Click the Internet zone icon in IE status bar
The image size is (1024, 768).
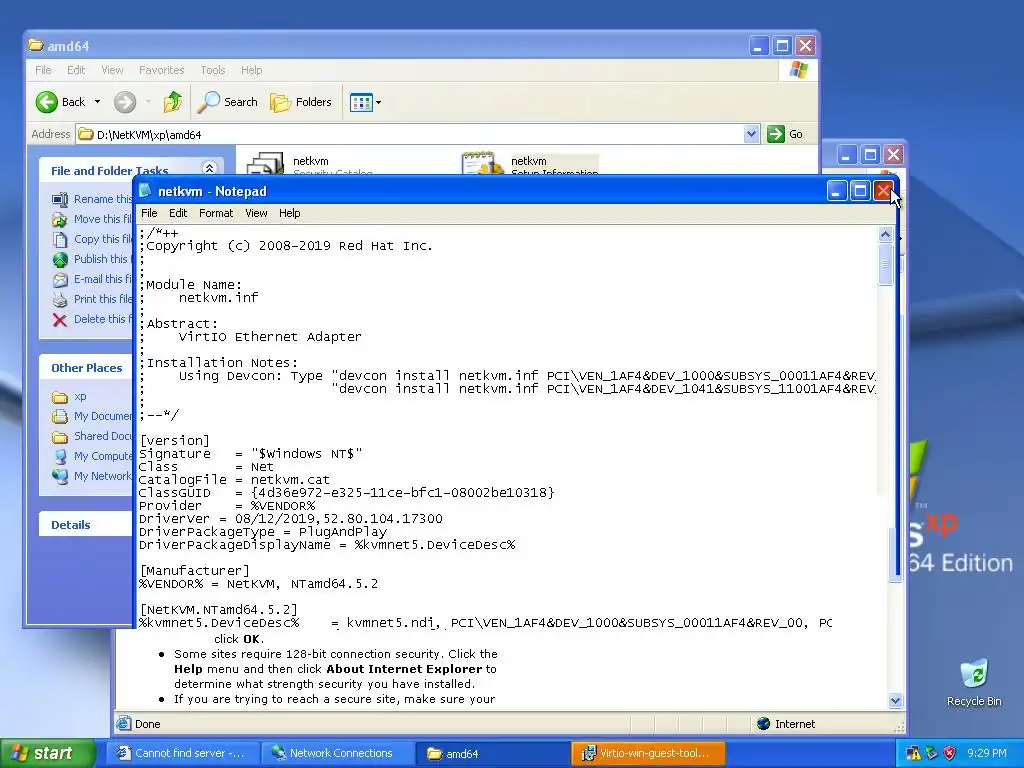coord(763,724)
